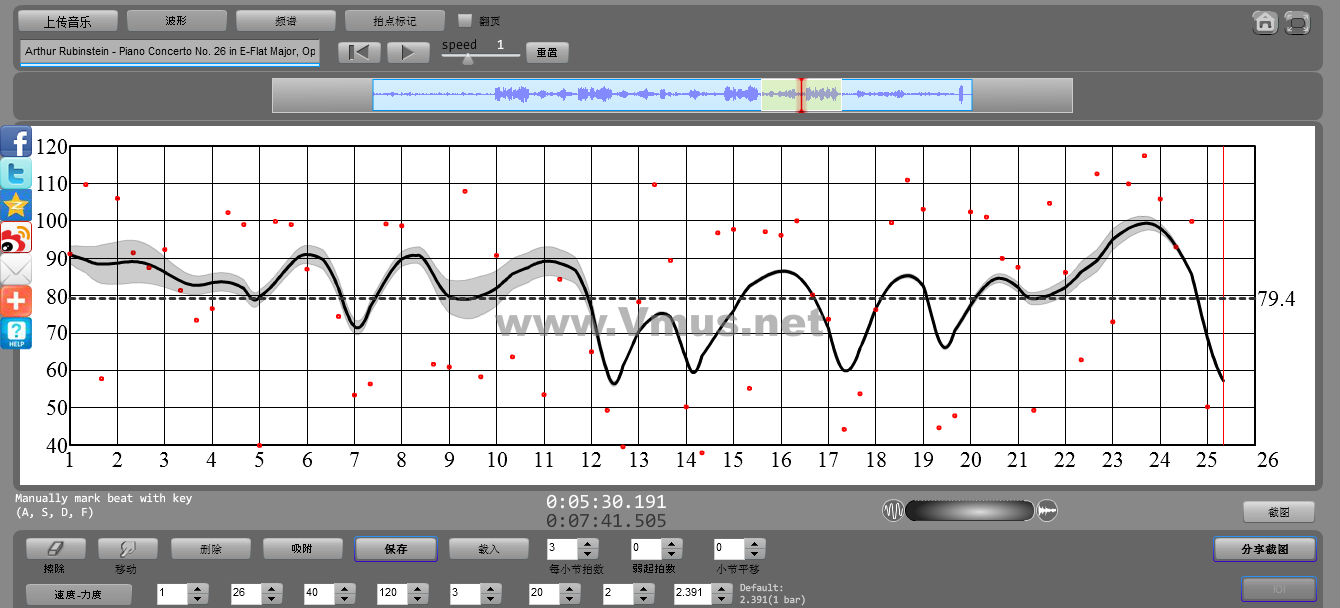This screenshot has height=608, width=1340.
Task: Click the Weibo share icon
Action: (x=16, y=238)
